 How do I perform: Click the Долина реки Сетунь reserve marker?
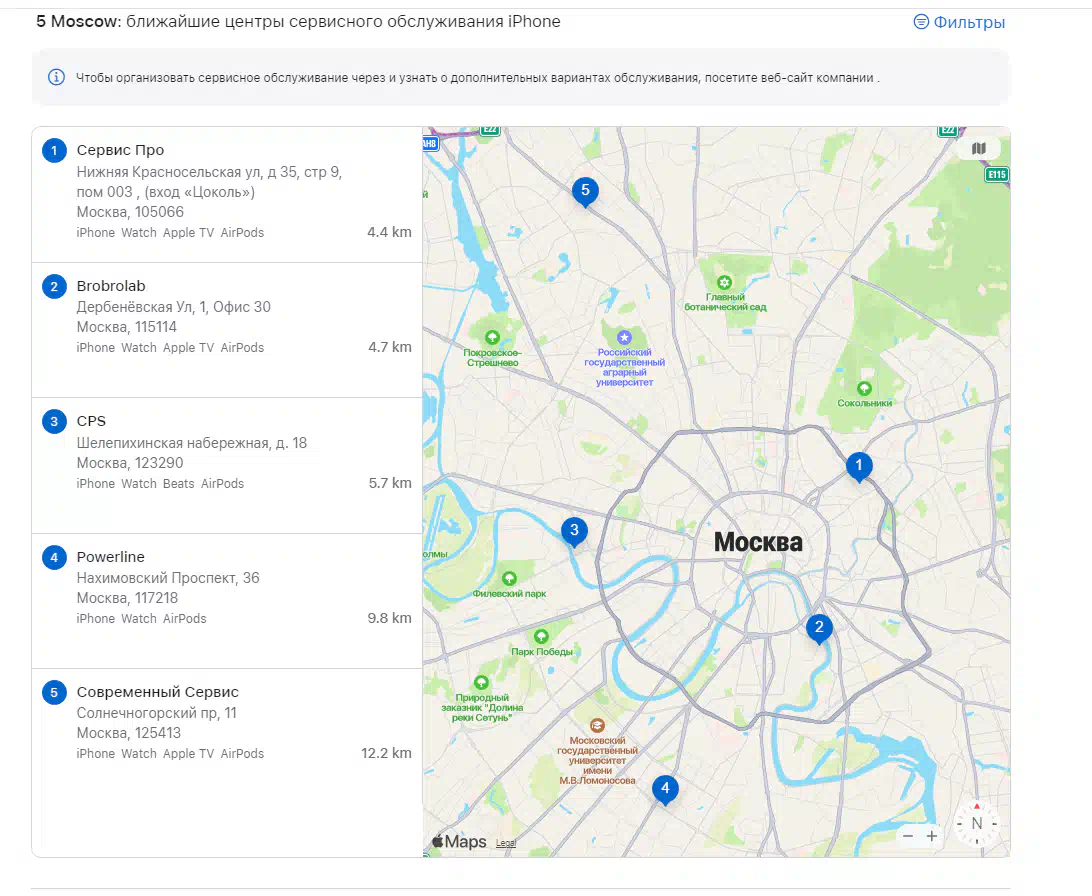tap(481, 682)
